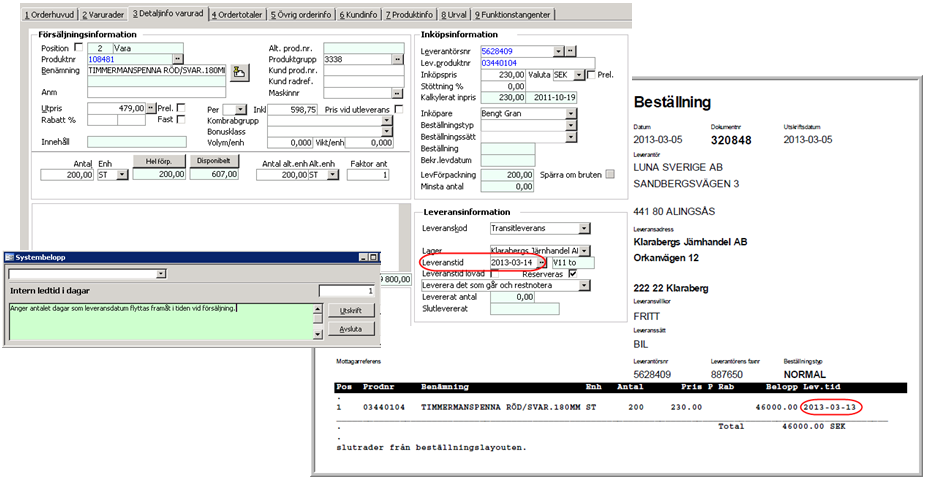Switch to the 2 Varurader tab
The width and height of the screenshot is (926, 480).
(x=103, y=14)
